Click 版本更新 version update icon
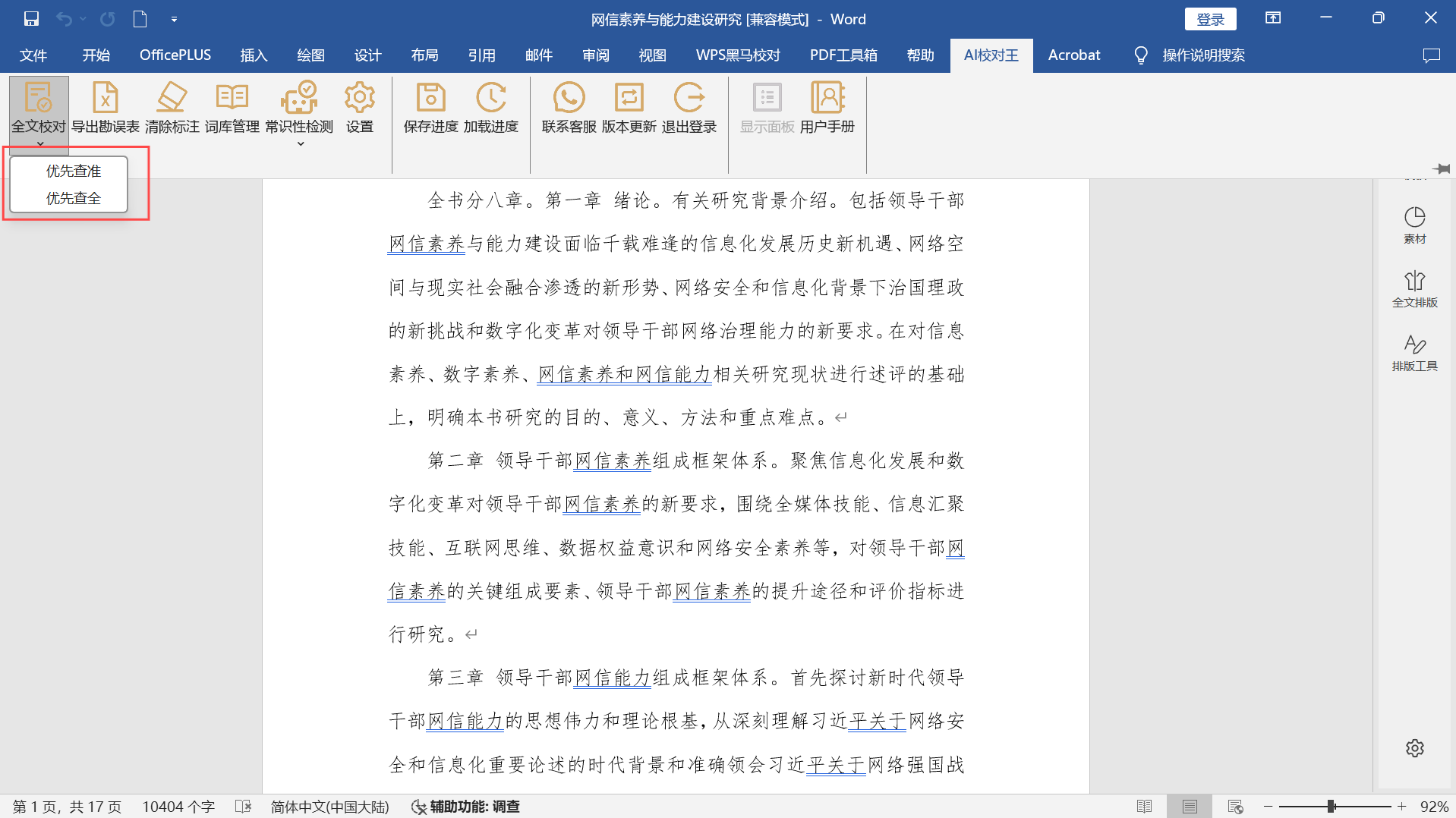This screenshot has height=818, width=1456. [629, 98]
